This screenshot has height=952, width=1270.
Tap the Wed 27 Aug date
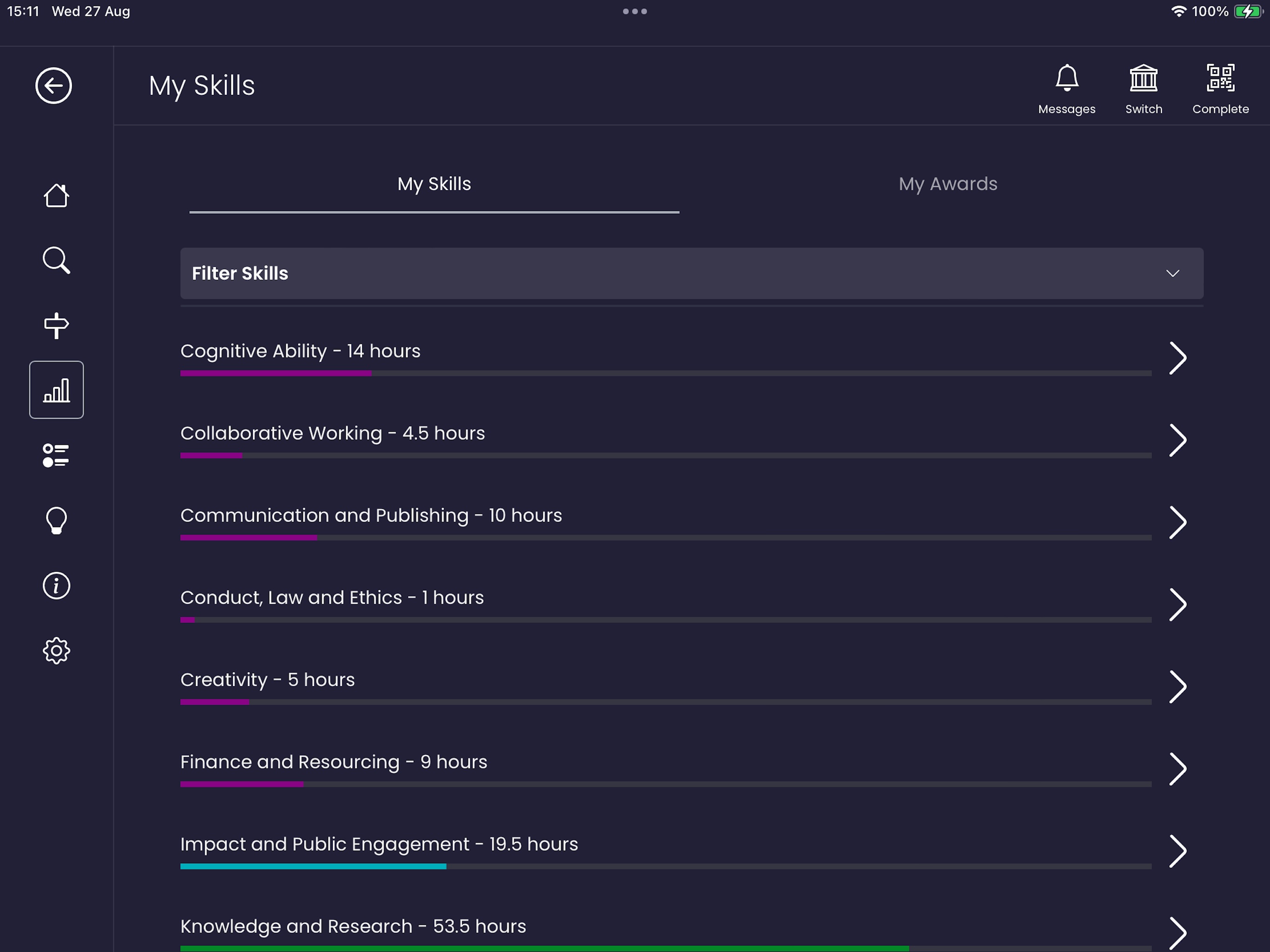coord(91,12)
